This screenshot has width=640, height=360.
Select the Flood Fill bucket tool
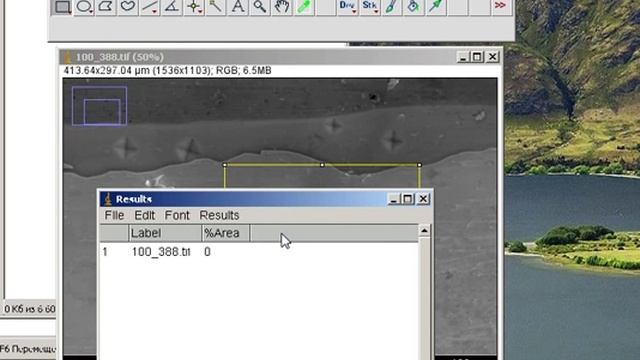coord(414,6)
